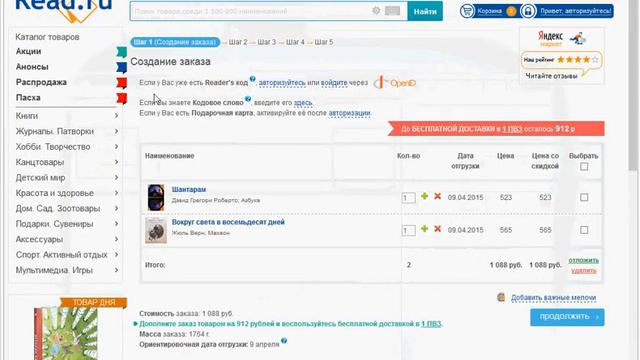Image resolution: width=640 pixels, height=360 pixels.
Task: Click the OpenID logo
Action: click(395, 82)
